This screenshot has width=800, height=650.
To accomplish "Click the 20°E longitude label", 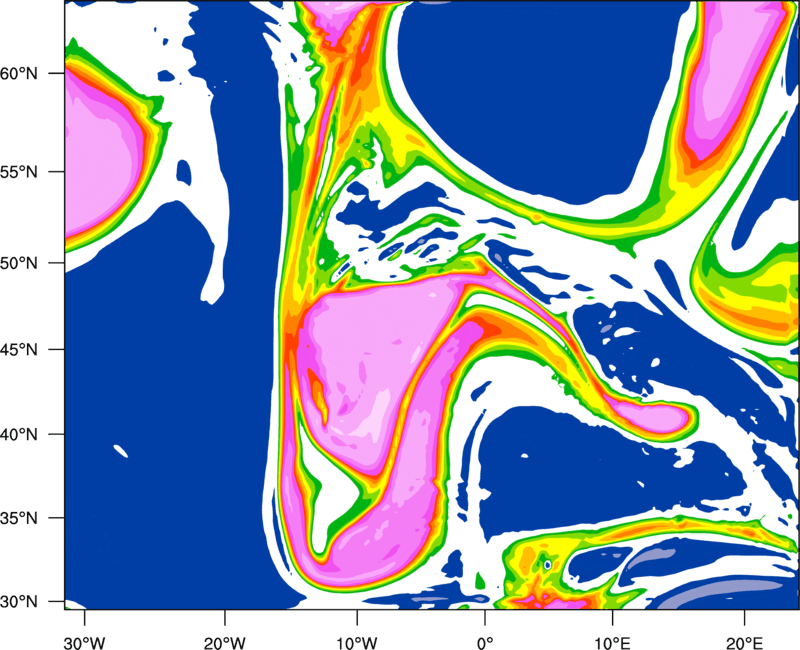I will click(744, 643).
